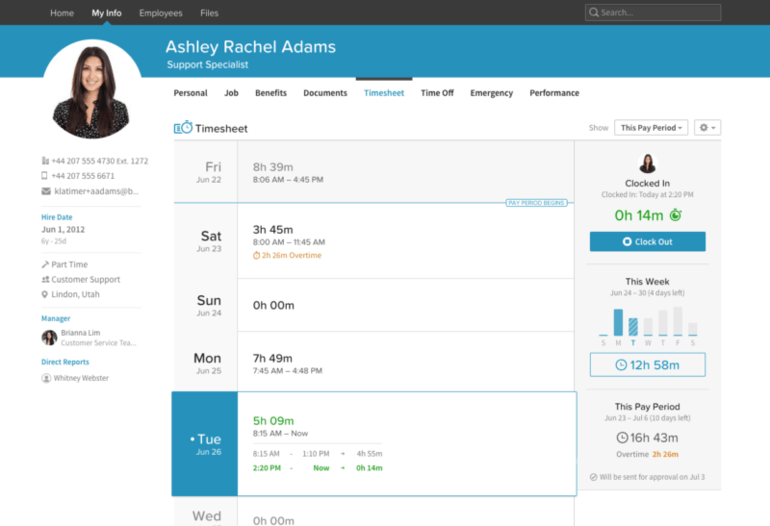This screenshot has height=526, width=770.
Task: Click the Customer Support team icon
Action: [45, 279]
